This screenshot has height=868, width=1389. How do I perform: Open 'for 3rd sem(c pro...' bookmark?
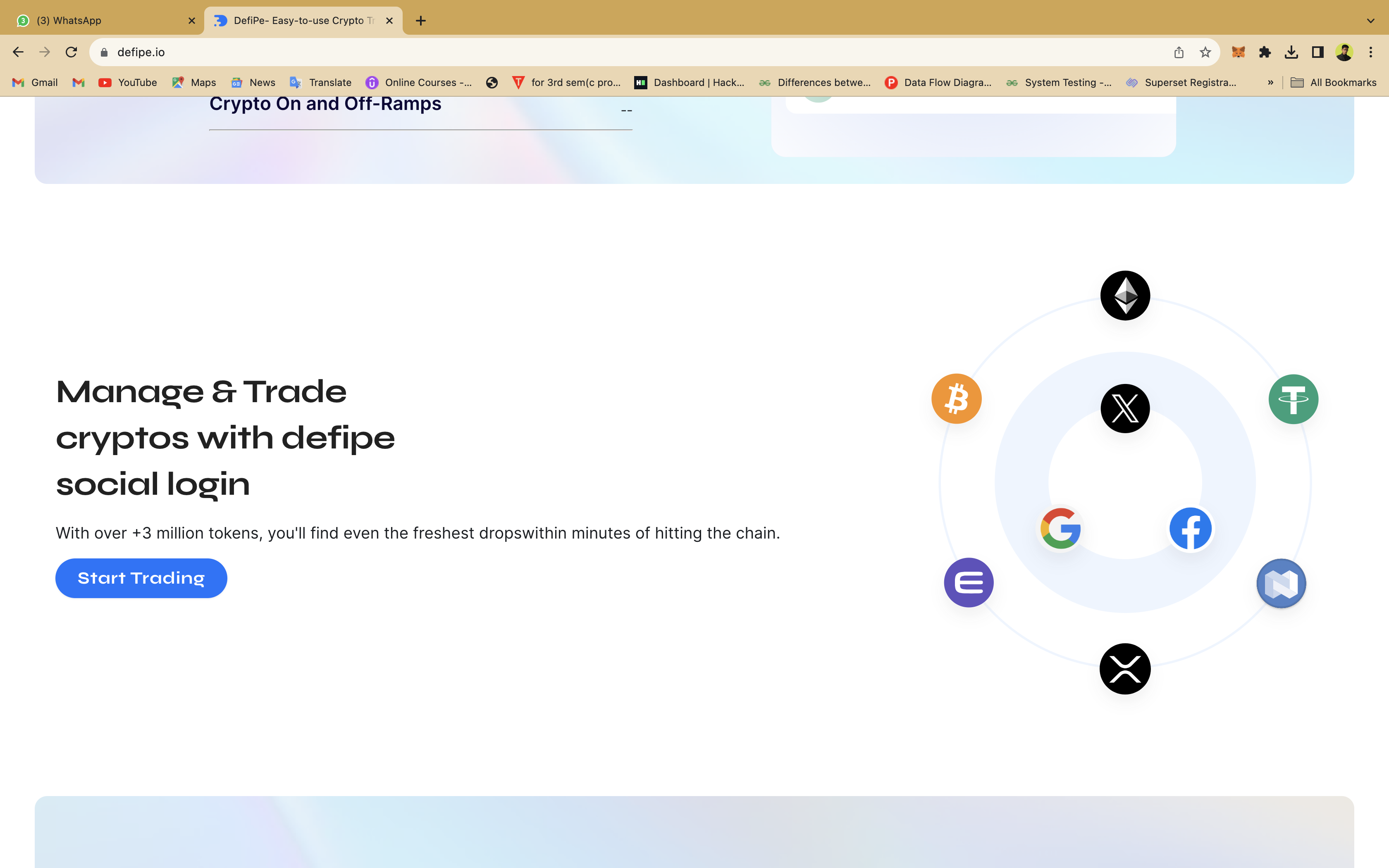coord(566,83)
